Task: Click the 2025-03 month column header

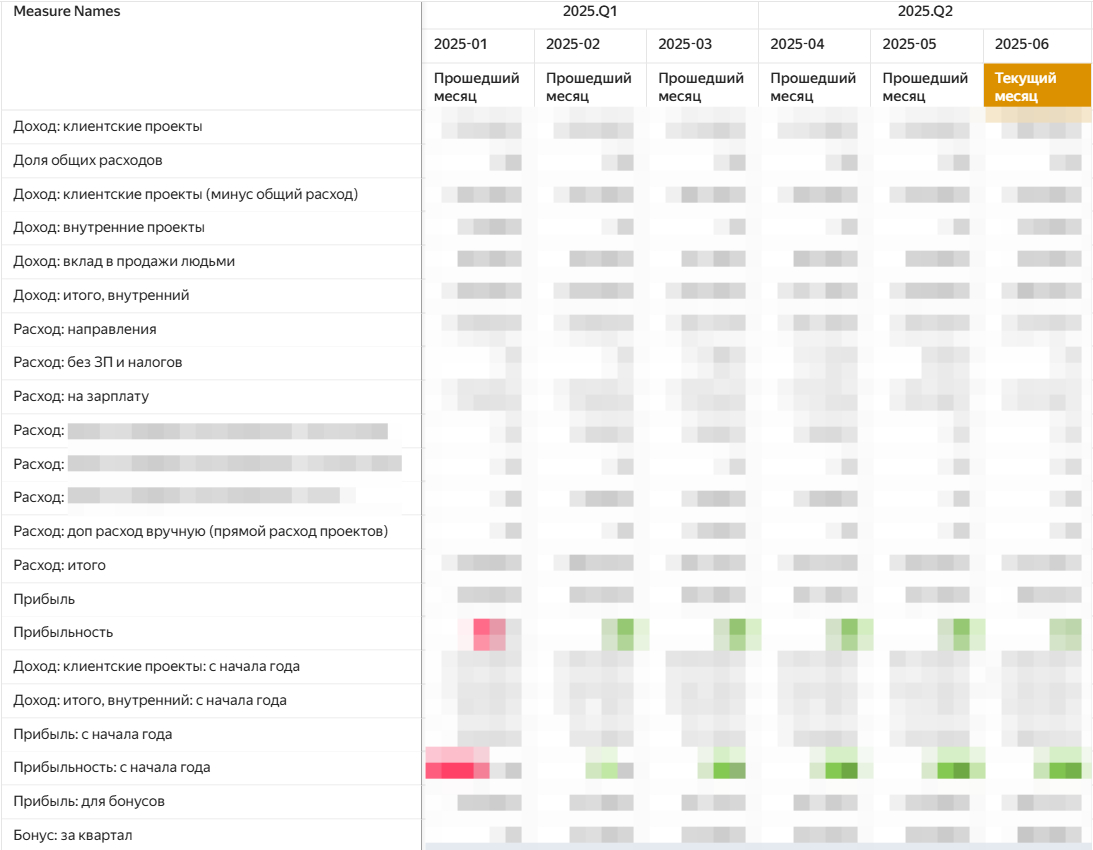Action: click(x=685, y=44)
